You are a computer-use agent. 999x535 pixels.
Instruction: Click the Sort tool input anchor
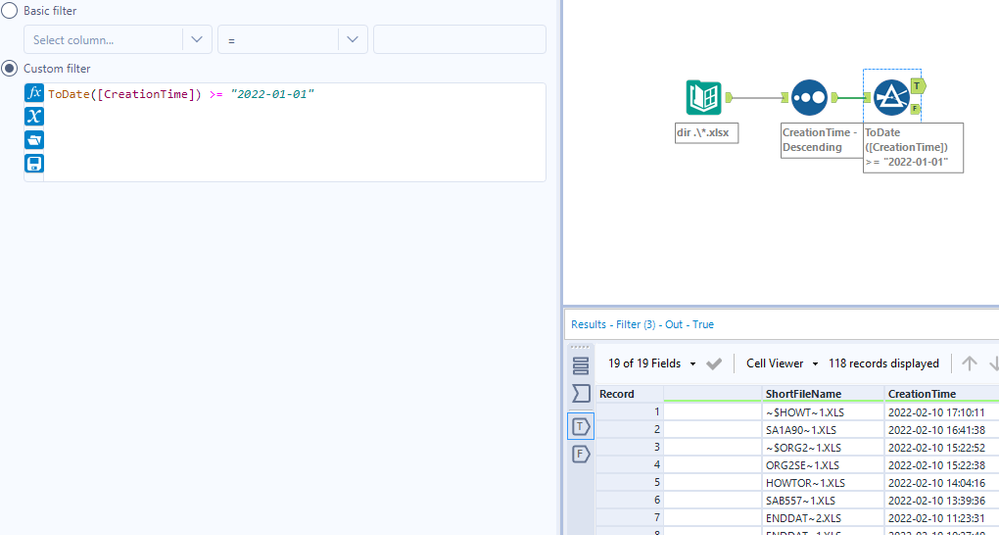786,97
